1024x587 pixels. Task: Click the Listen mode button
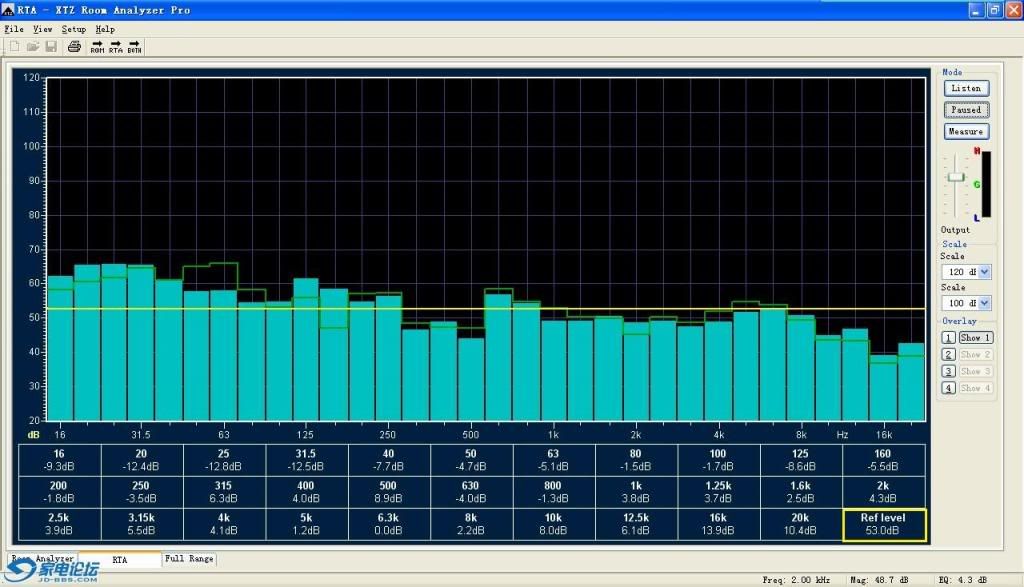967,88
